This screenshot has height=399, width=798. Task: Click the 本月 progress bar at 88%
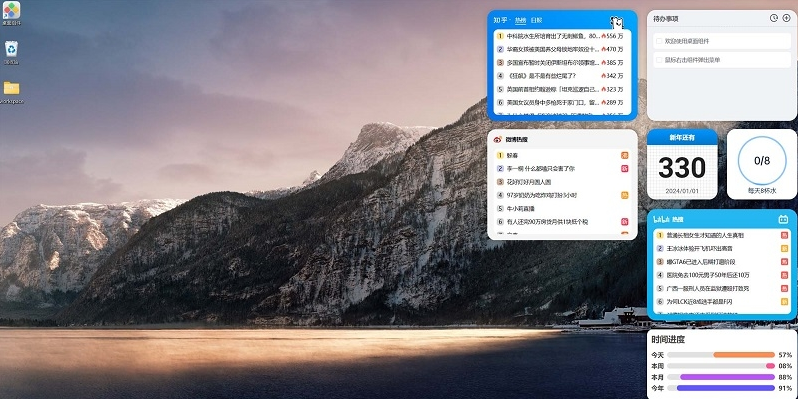click(x=721, y=377)
